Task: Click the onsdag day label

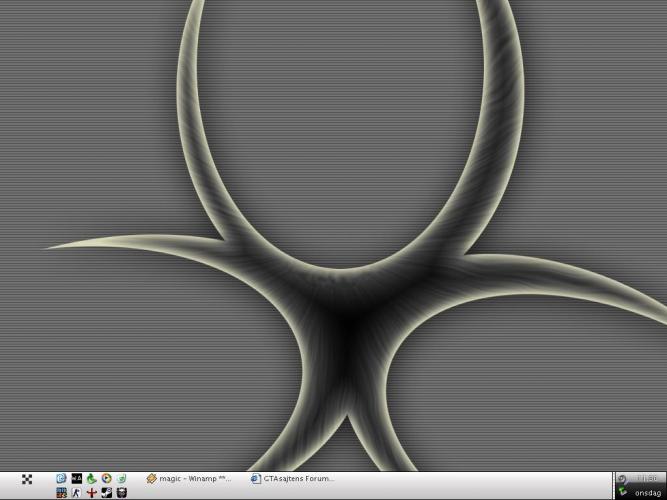Action: 647,493
